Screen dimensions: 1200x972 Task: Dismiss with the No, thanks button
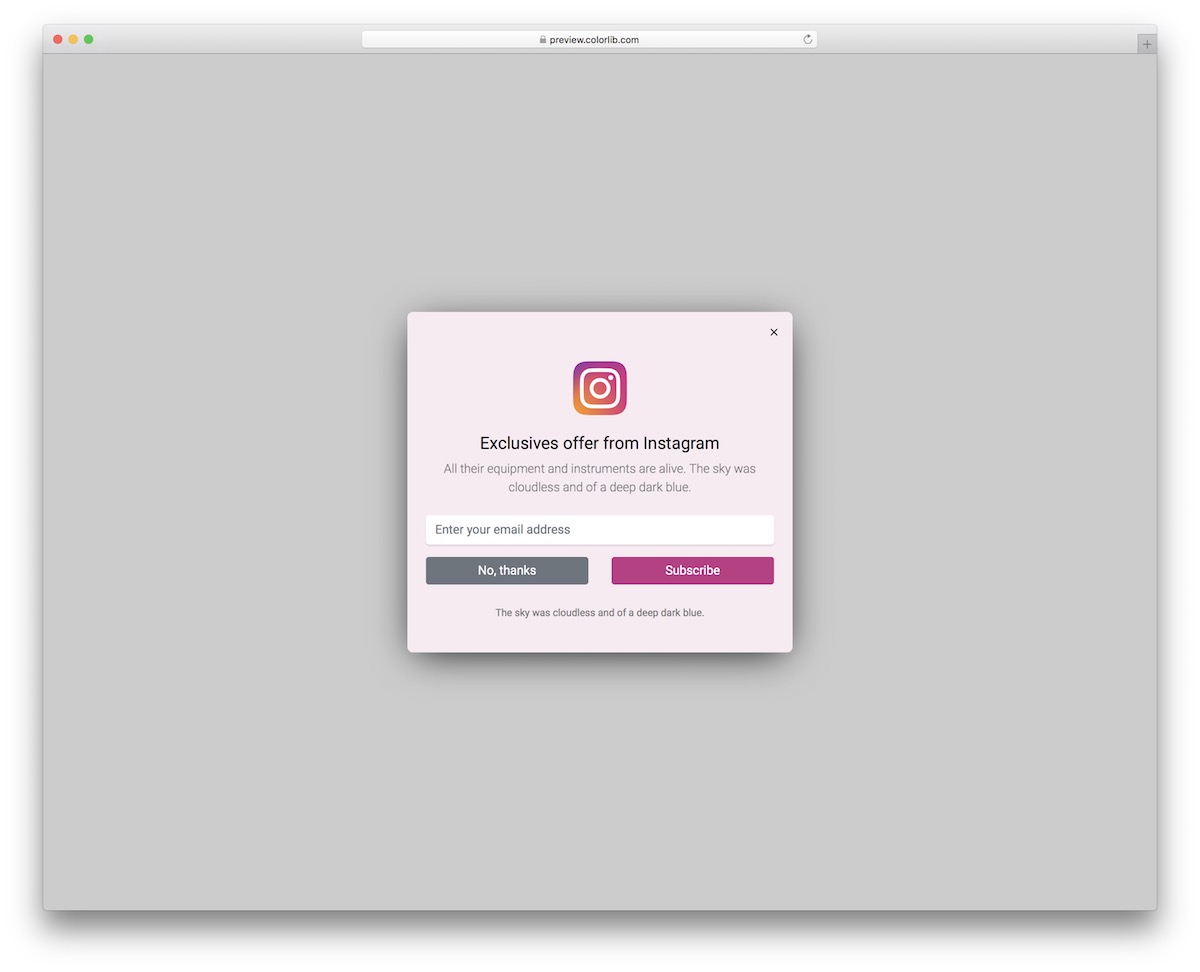(507, 570)
